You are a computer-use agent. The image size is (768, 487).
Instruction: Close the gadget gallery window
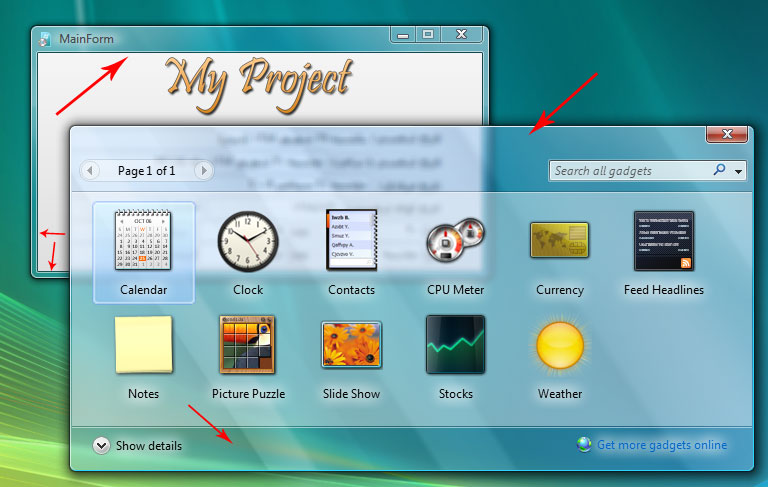pos(727,134)
